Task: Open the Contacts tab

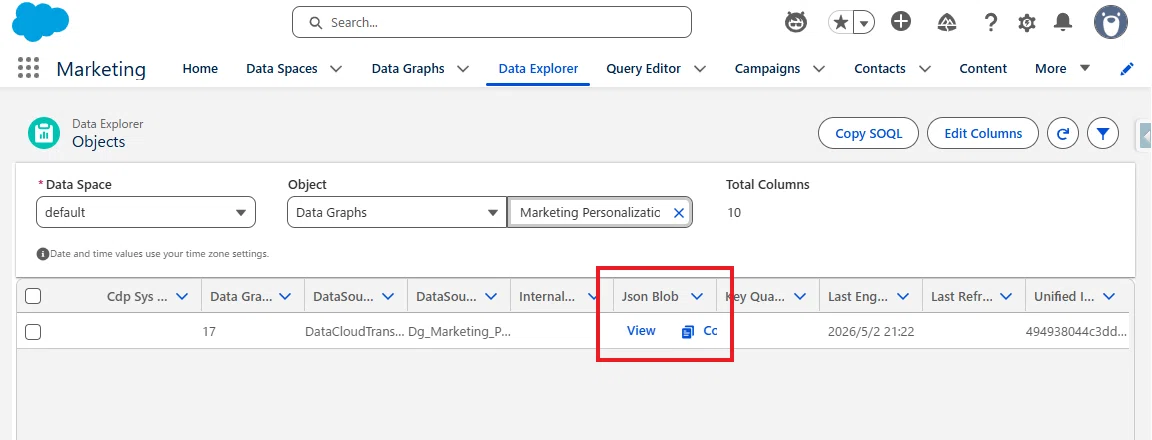Action: click(x=879, y=68)
